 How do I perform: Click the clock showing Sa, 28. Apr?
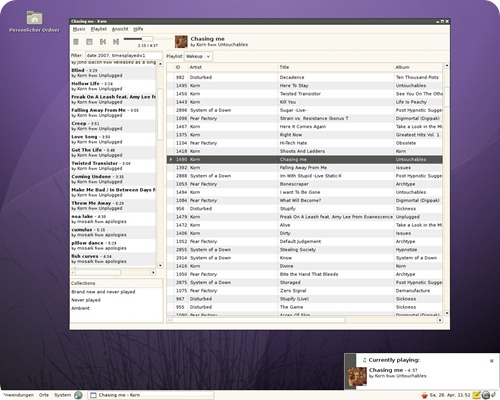(450, 395)
